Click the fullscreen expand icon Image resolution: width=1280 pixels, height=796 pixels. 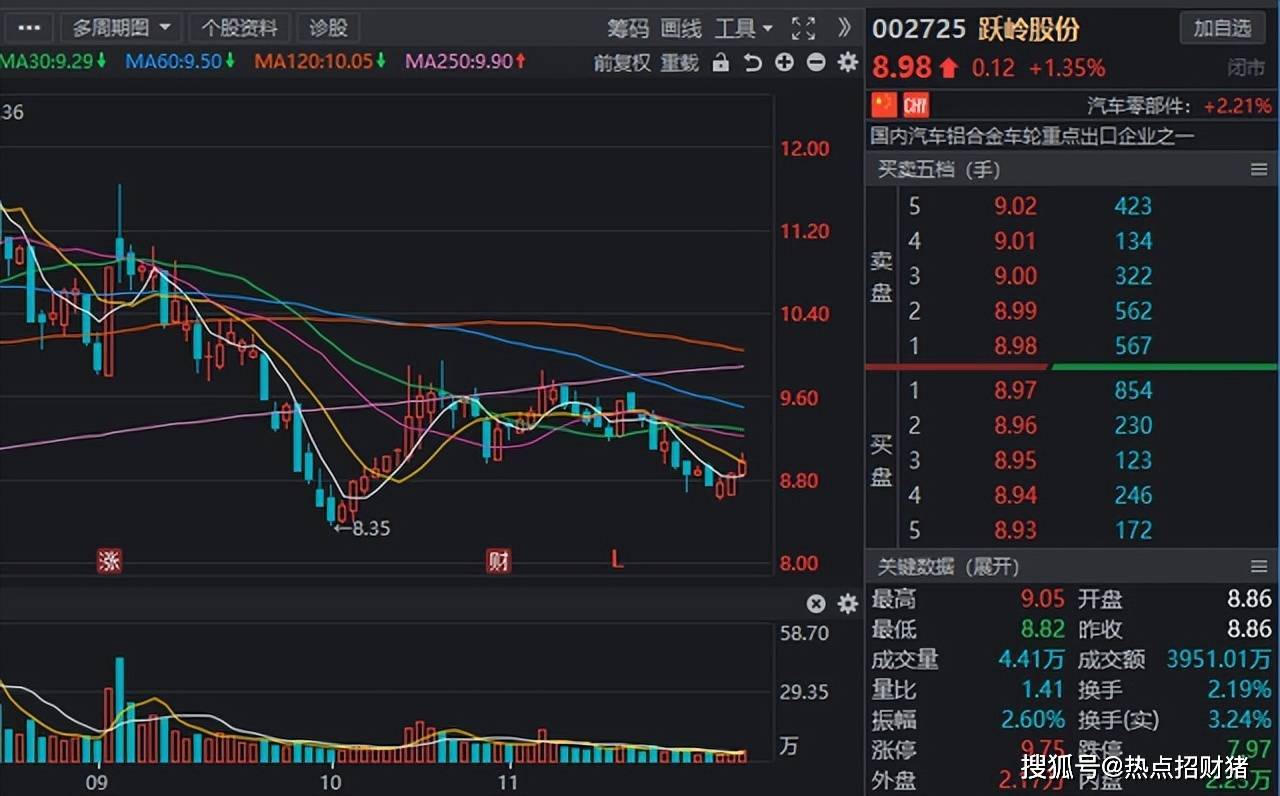pos(803,28)
